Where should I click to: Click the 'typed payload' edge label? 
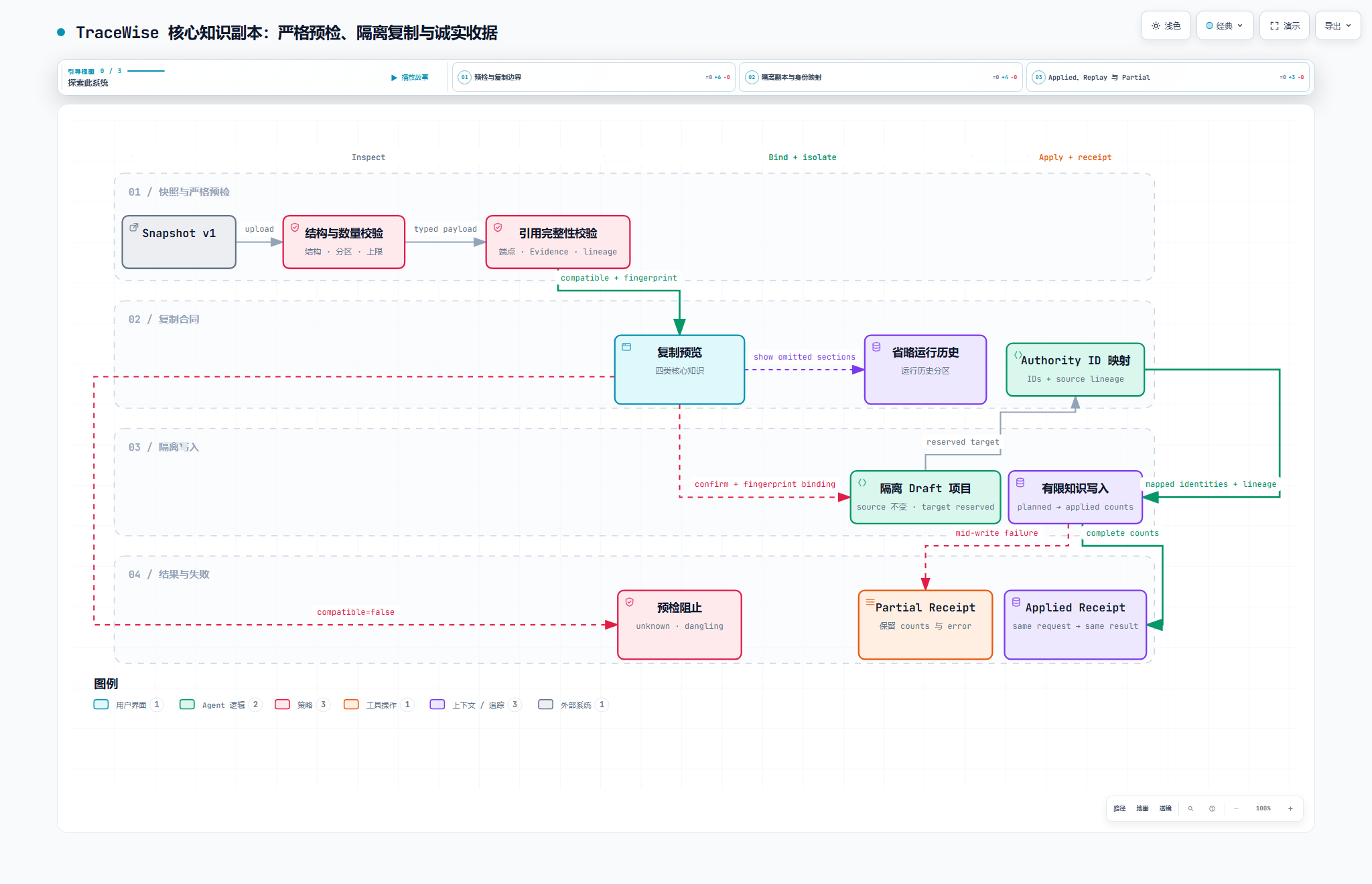click(x=445, y=229)
